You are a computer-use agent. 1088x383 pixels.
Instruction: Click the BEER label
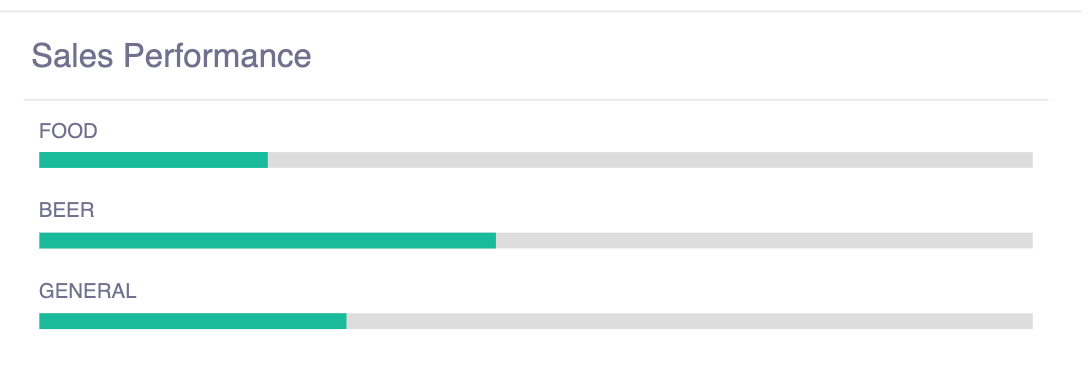(67, 210)
